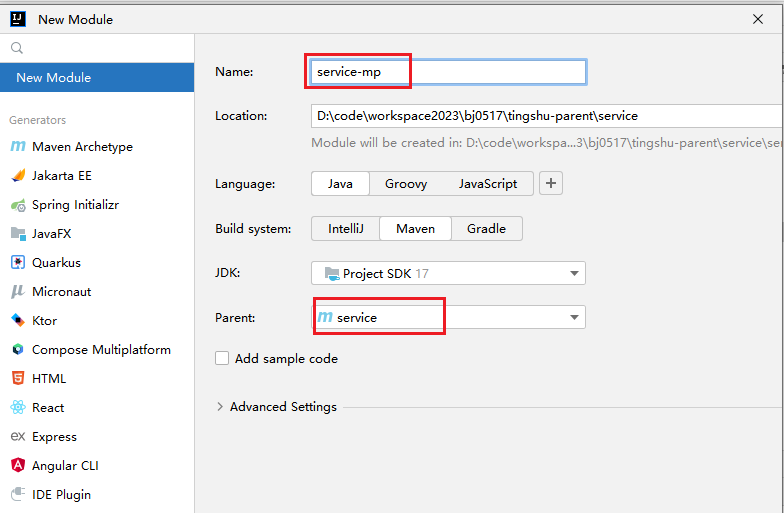The height and width of the screenshot is (513, 784).
Task: Click the IntelliJ IDEA logo in title bar
Action: [x=18, y=19]
